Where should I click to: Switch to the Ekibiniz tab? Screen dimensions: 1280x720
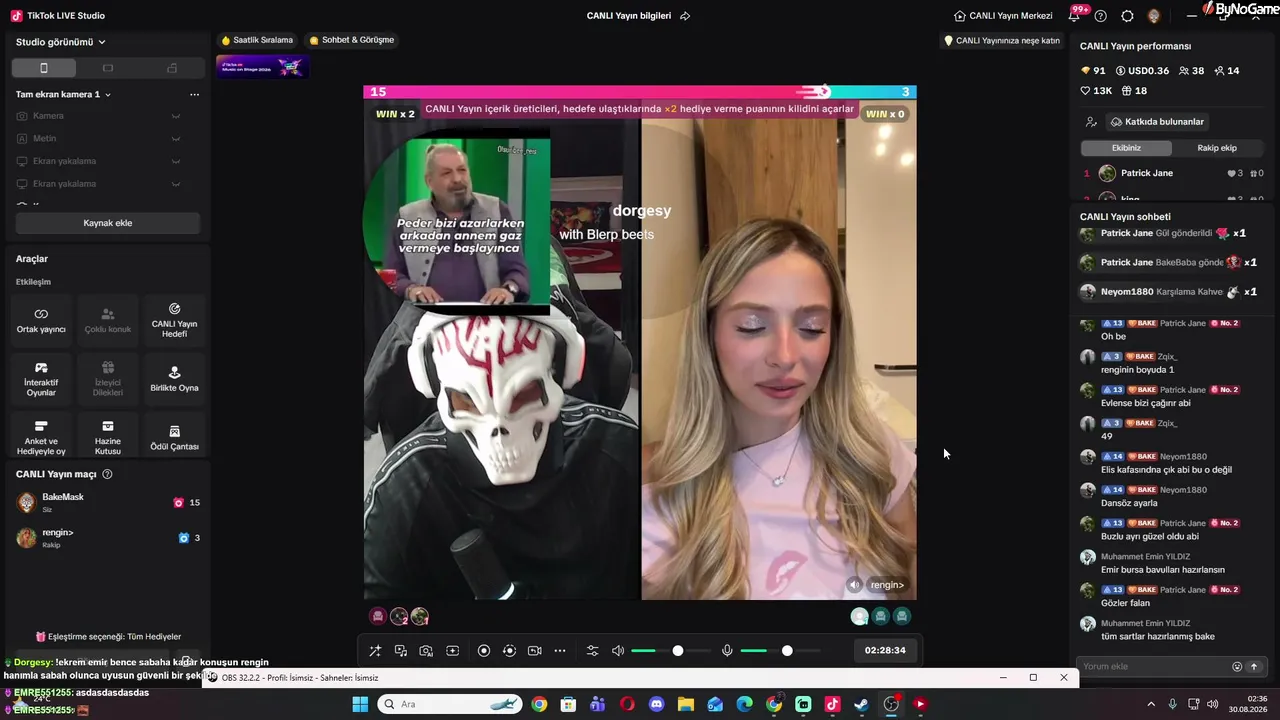(1126, 148)
